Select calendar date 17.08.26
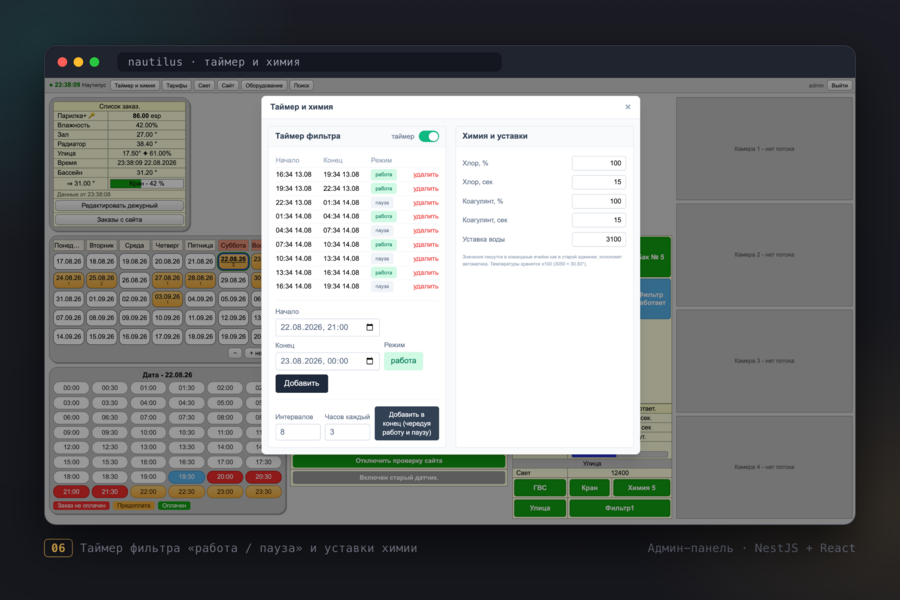Viewport: 900px width, 600px height. 68,261
